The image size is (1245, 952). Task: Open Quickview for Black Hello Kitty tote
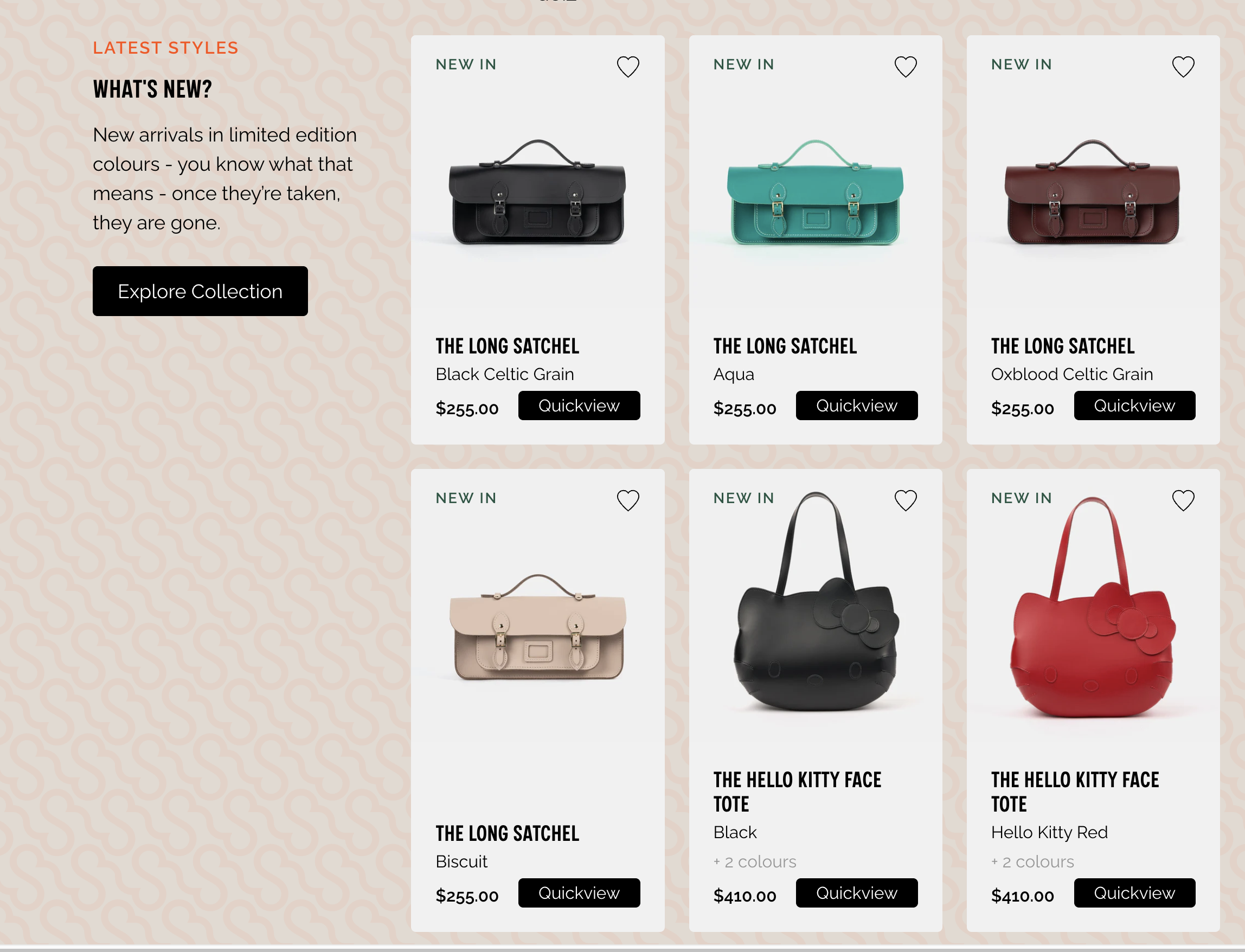click(x=857, y=892)
